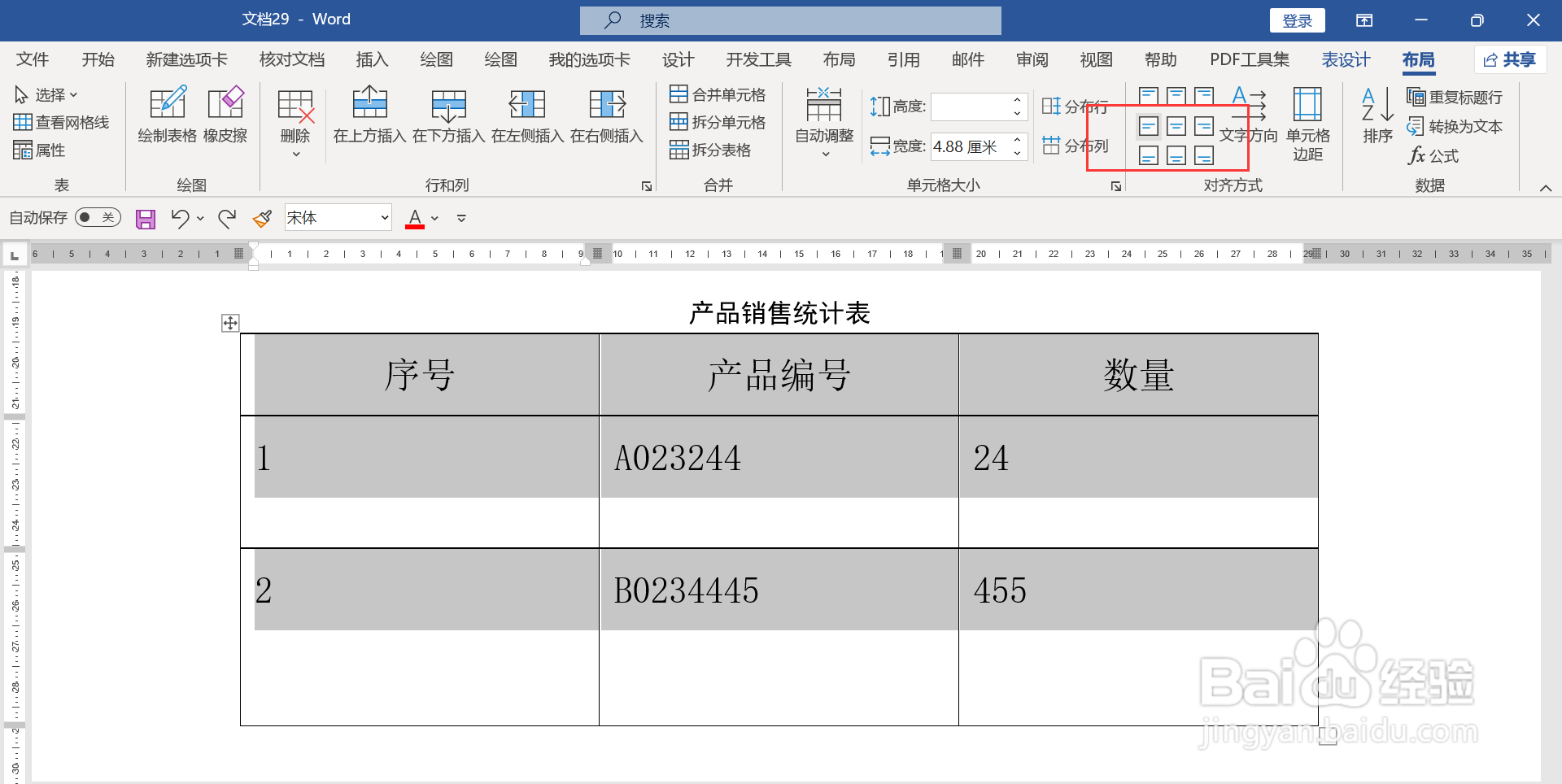The image size is (1562, 784).
Task: Open the 选择 selection dropdown
Action: [50, 94]
